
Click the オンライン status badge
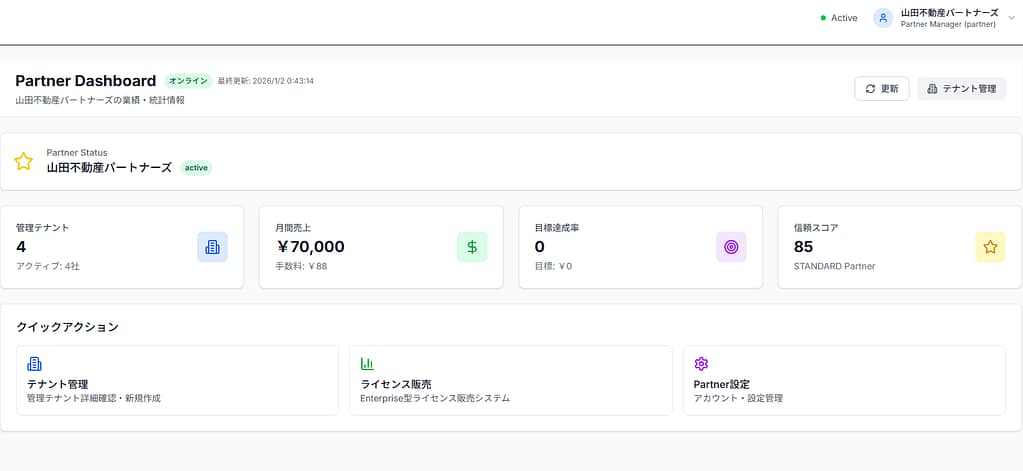(x=188, y=81)
